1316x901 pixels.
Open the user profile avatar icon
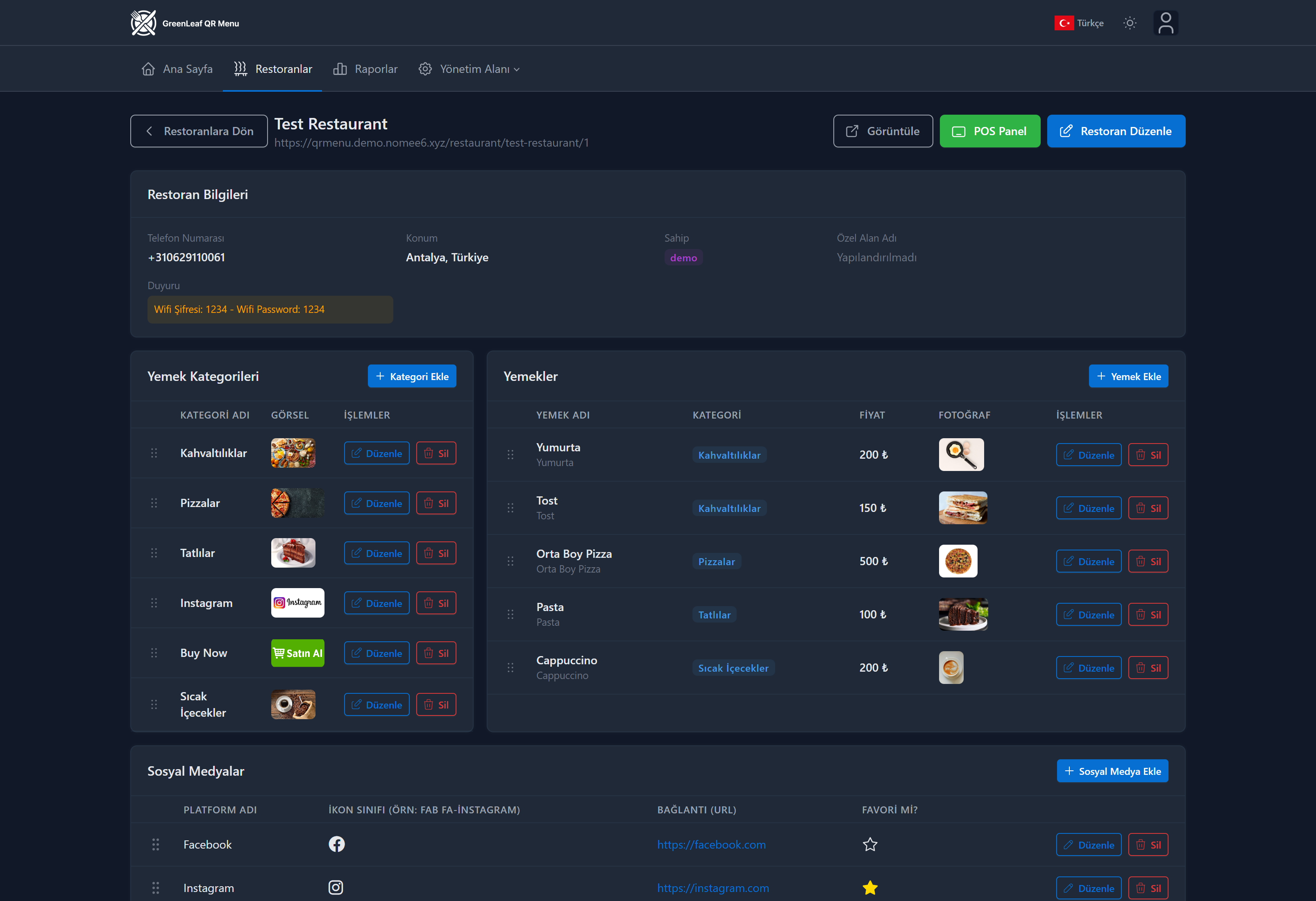1165,23
